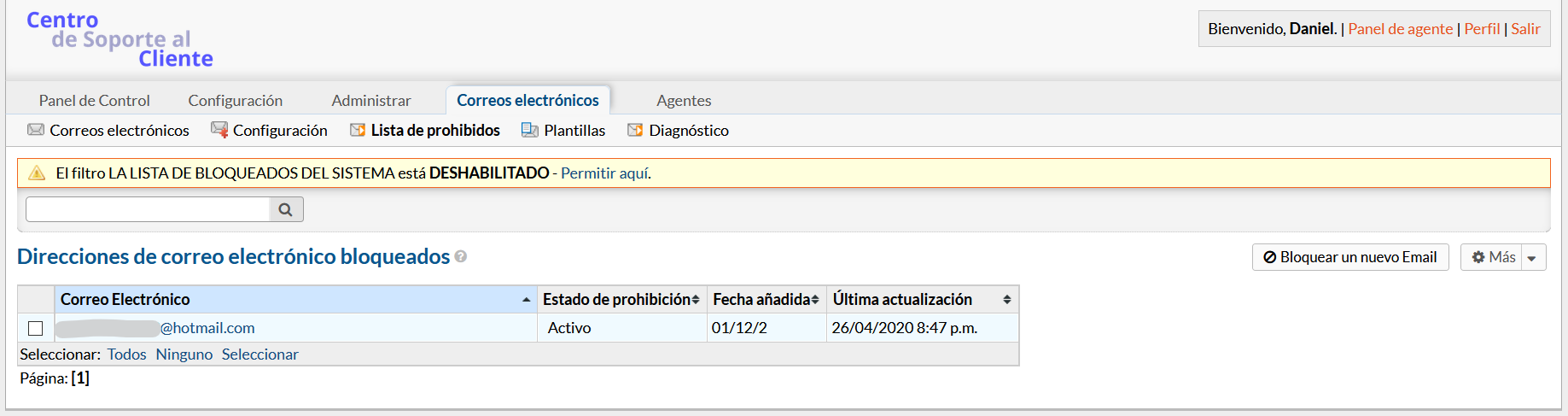The height and width of the screenshot is (416, 1568).
Task: Open the Agentes tab
Action: pyautogui.click(x=684, y=101)
